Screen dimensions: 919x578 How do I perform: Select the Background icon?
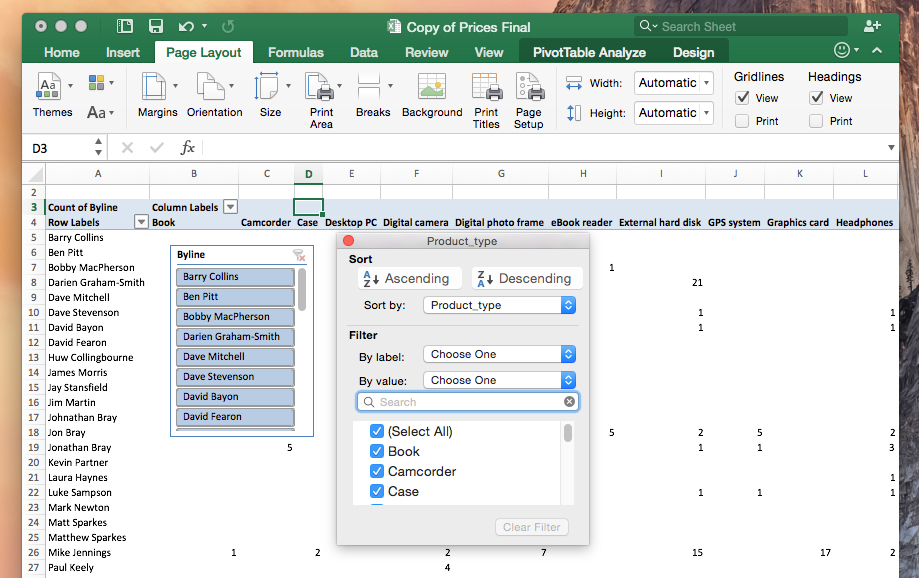[x=431, y=96]
